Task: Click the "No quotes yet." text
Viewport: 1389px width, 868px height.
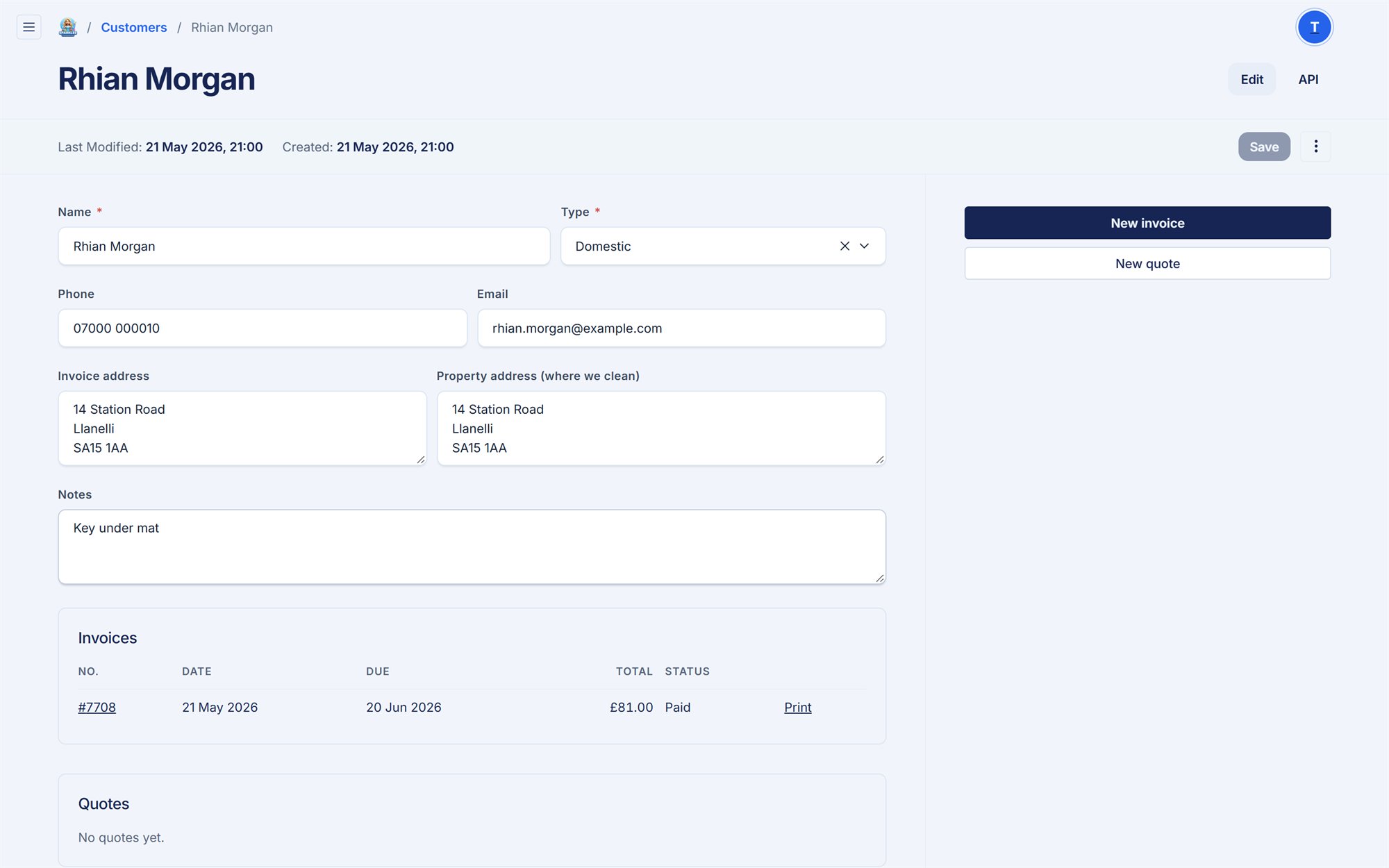Action: [x=121, y=837]
